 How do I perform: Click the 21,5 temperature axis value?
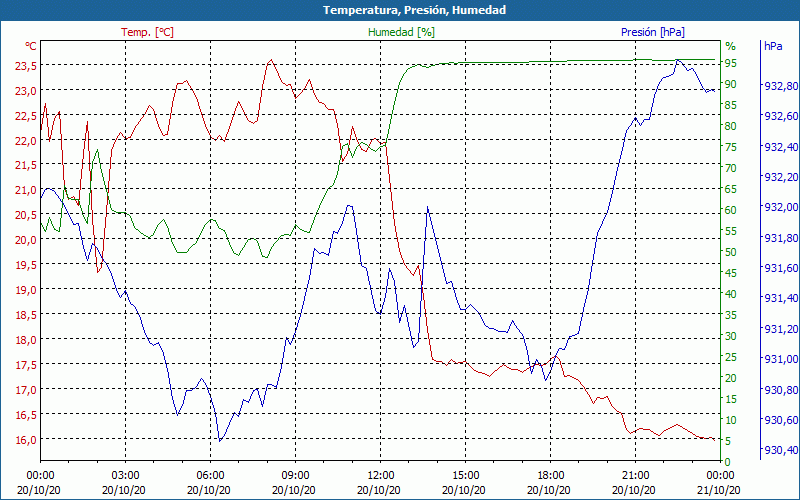click(27, 165)
